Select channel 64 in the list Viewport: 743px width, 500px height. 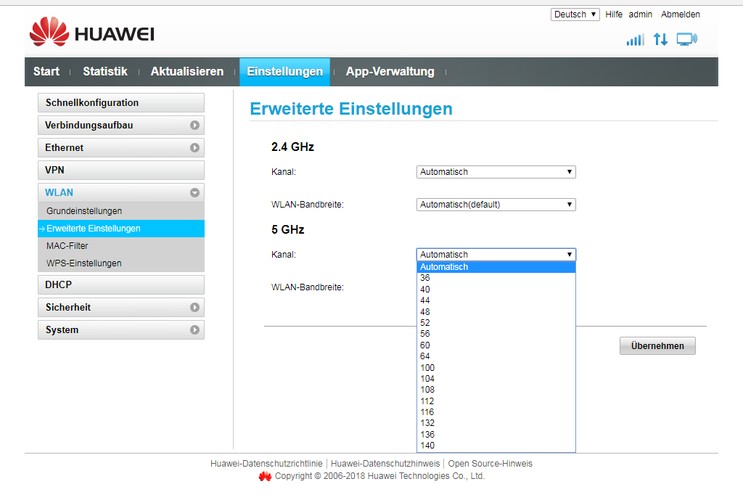coord(496,356)
